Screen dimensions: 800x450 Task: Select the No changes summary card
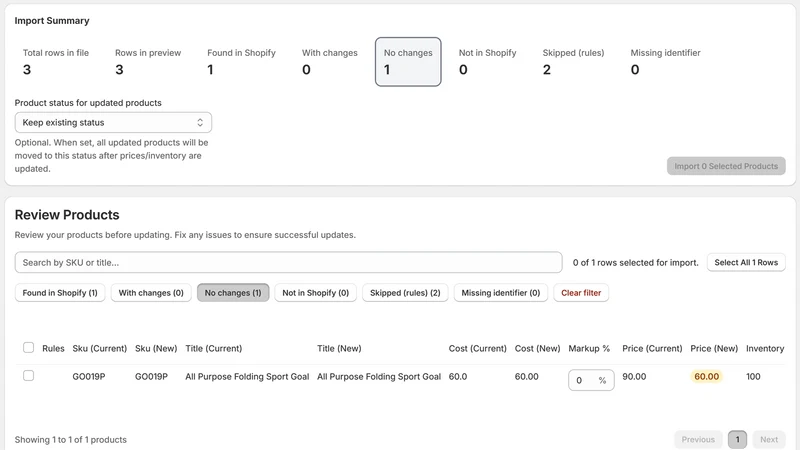point(408,62)
